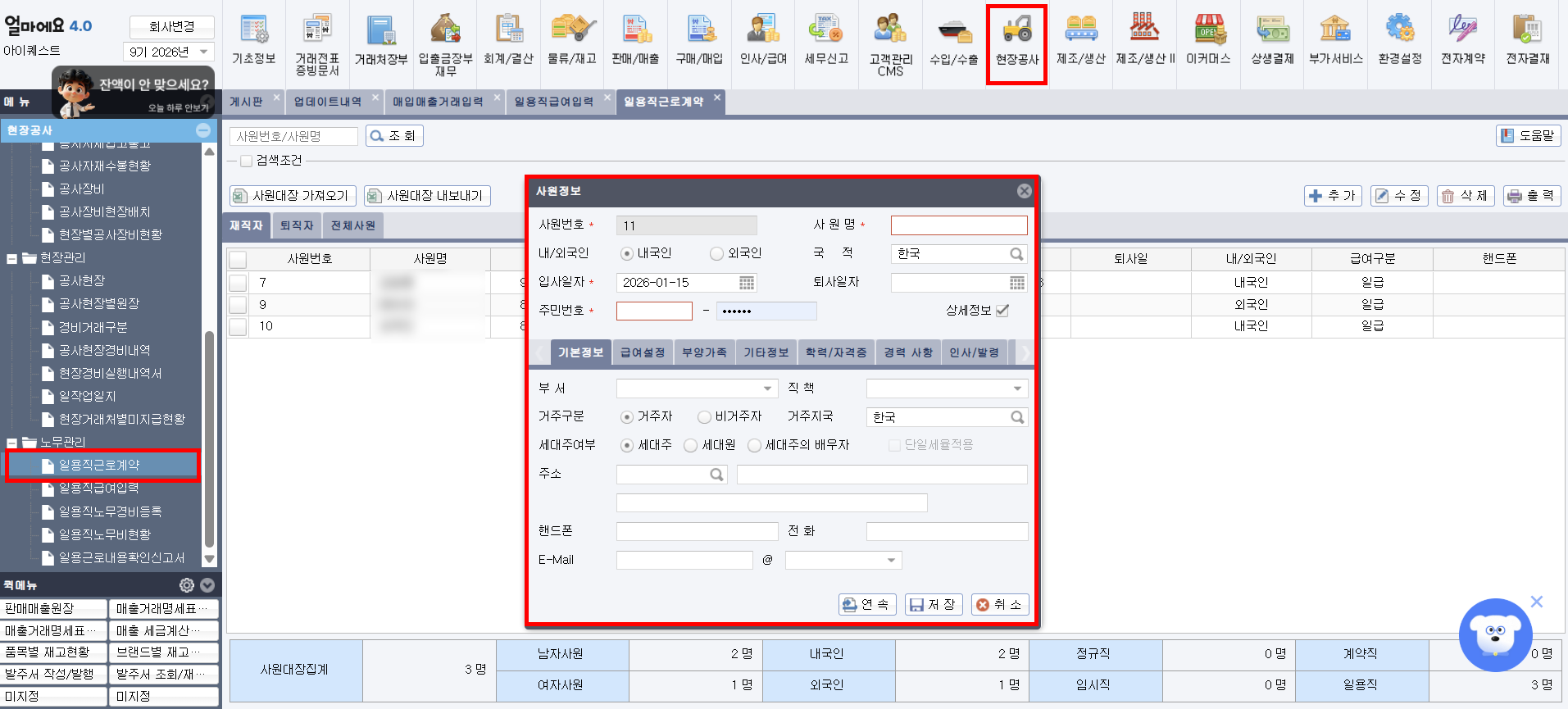Select the 거주자 radio button
This screenshot has width=1568, height=709.
point(627,417)
